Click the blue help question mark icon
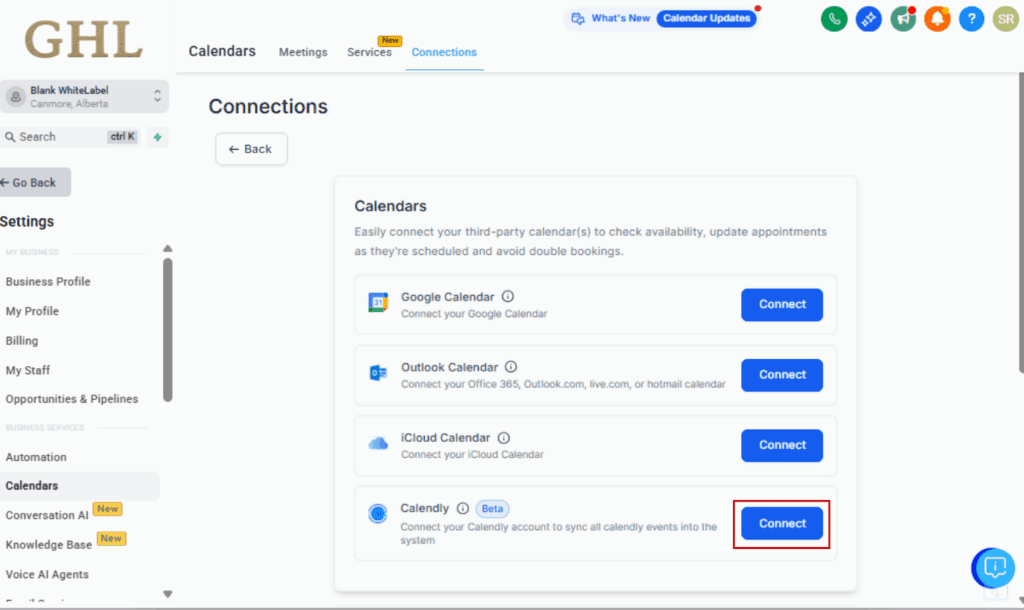The width and height of the screenshot is (1024, 610). [x=971, y=19]
